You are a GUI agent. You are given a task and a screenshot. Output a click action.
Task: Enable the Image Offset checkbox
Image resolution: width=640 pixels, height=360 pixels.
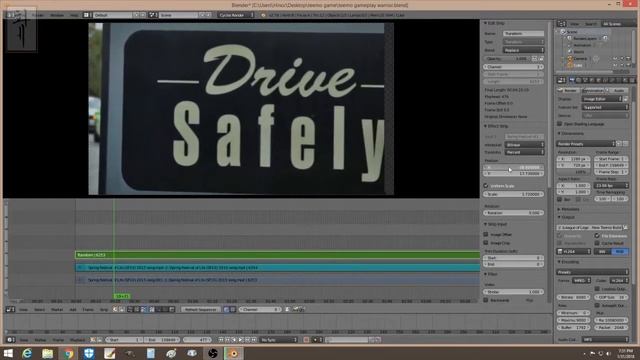(x=486, y=234)
